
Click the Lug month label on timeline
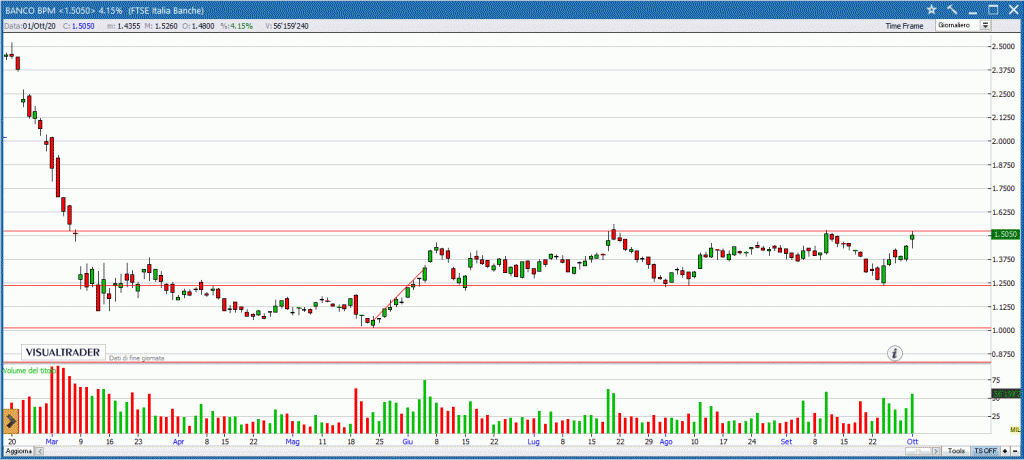[x=534, y=442]
